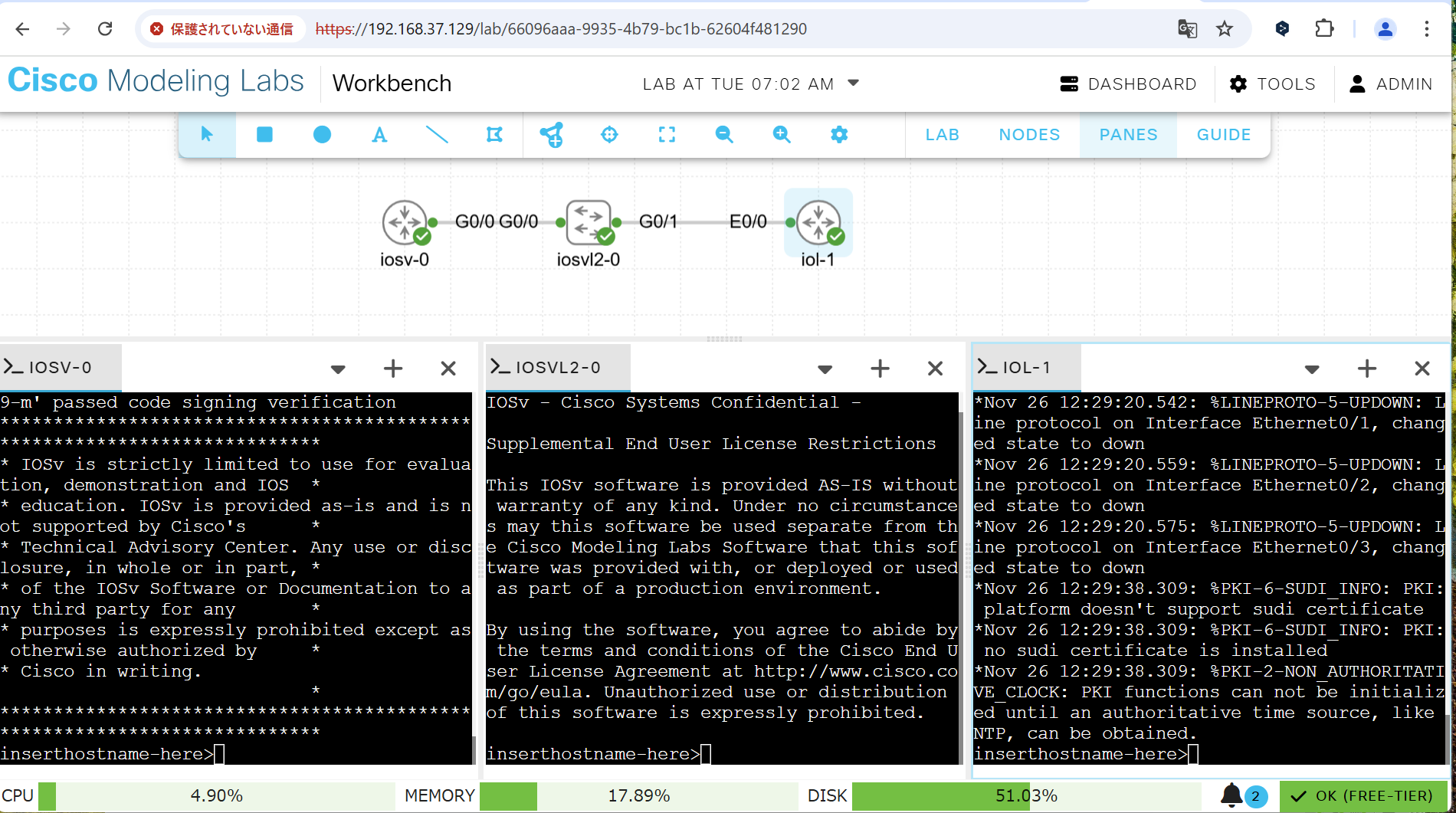The height and width of the screenshot is (813, 1456).
Task: Open the Chrome profile avatar
Action: click(x=1385, y=29)
